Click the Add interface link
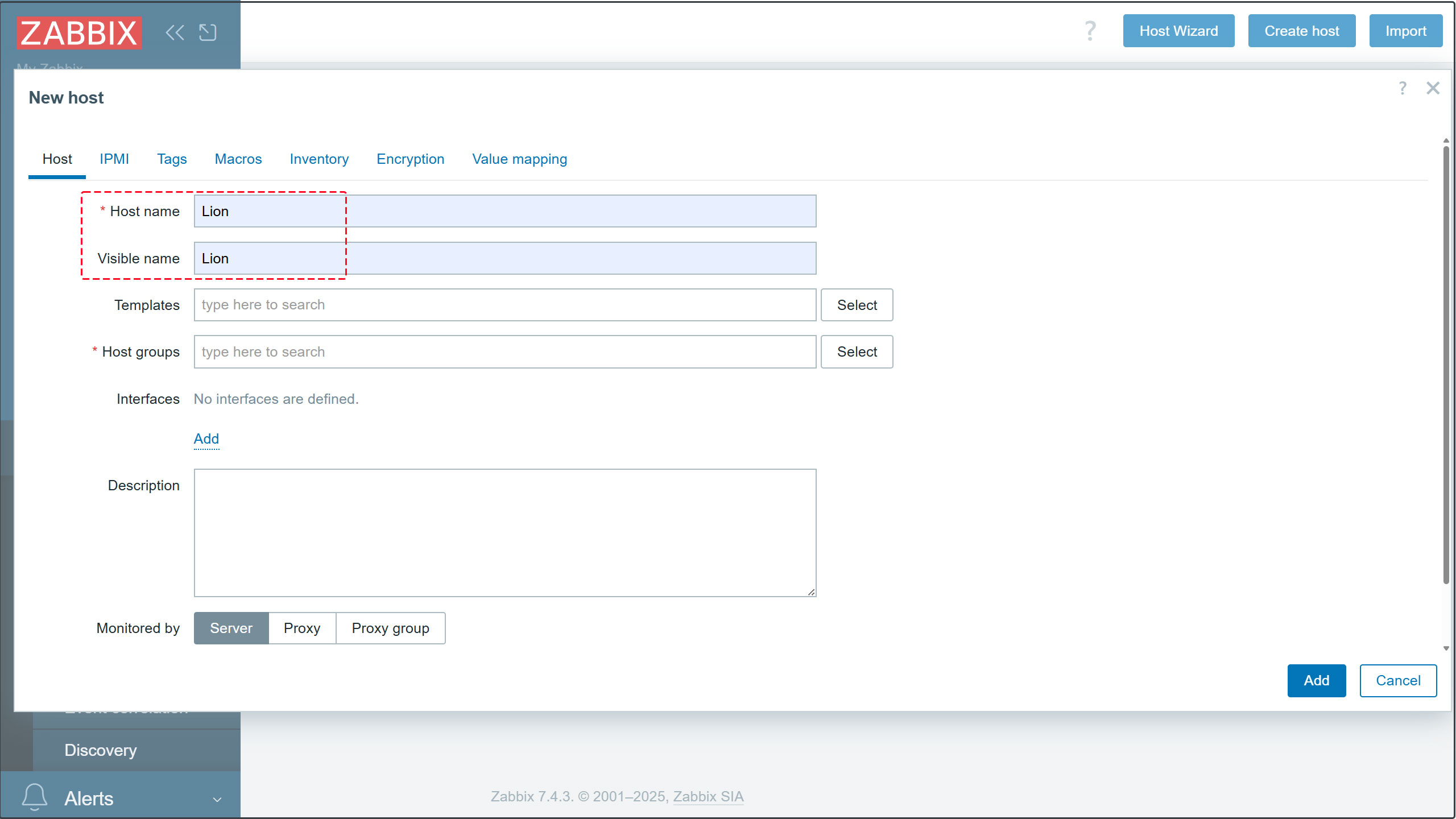 (206, 439)
